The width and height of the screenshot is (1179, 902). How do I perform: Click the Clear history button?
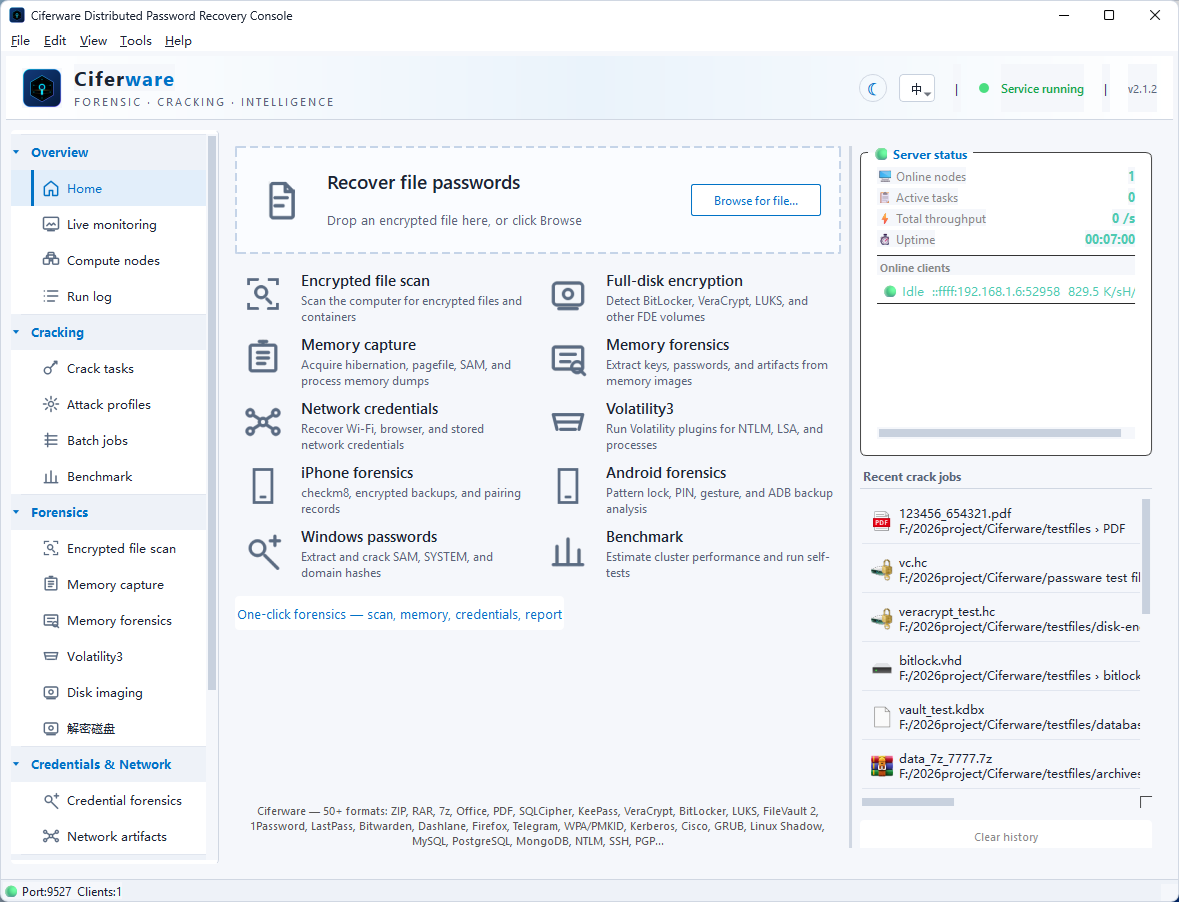pos(1006,837)
